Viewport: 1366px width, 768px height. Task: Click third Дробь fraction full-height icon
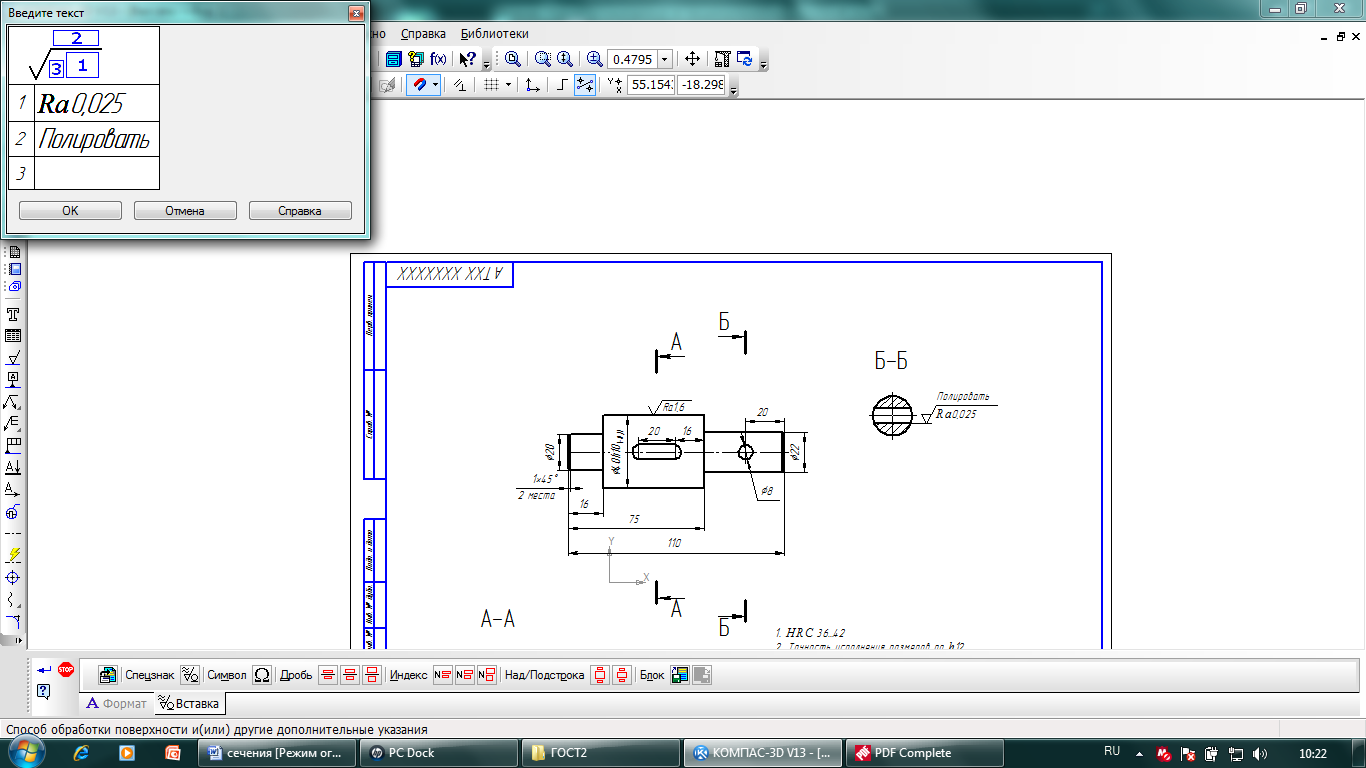tap(371, 675)
